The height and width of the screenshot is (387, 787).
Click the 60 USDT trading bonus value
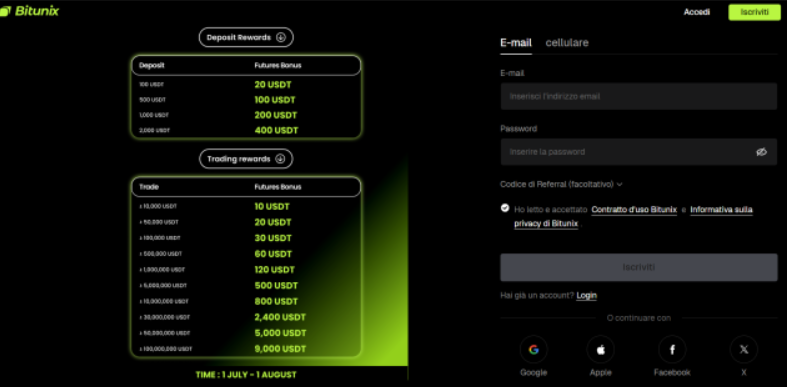tap(273, 254)
